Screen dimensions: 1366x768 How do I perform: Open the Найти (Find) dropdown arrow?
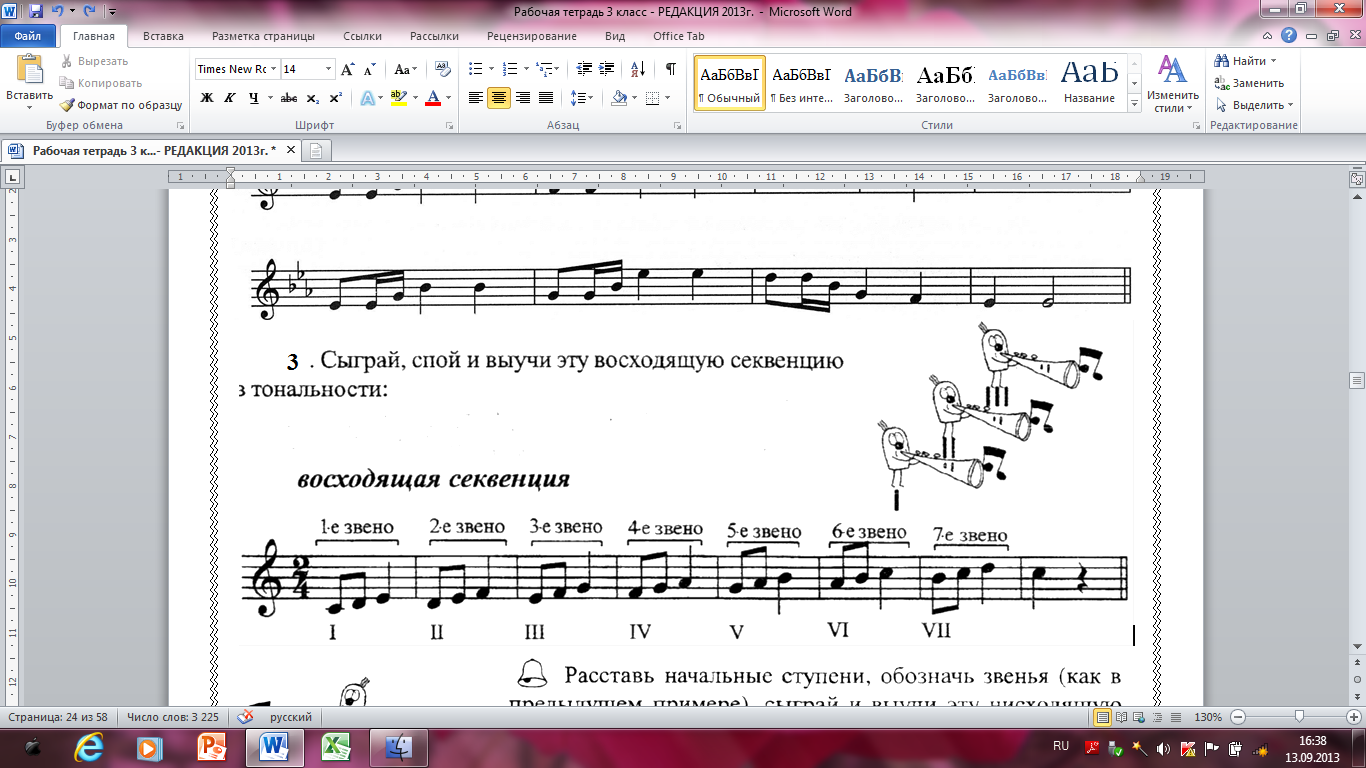[1274, 62]
